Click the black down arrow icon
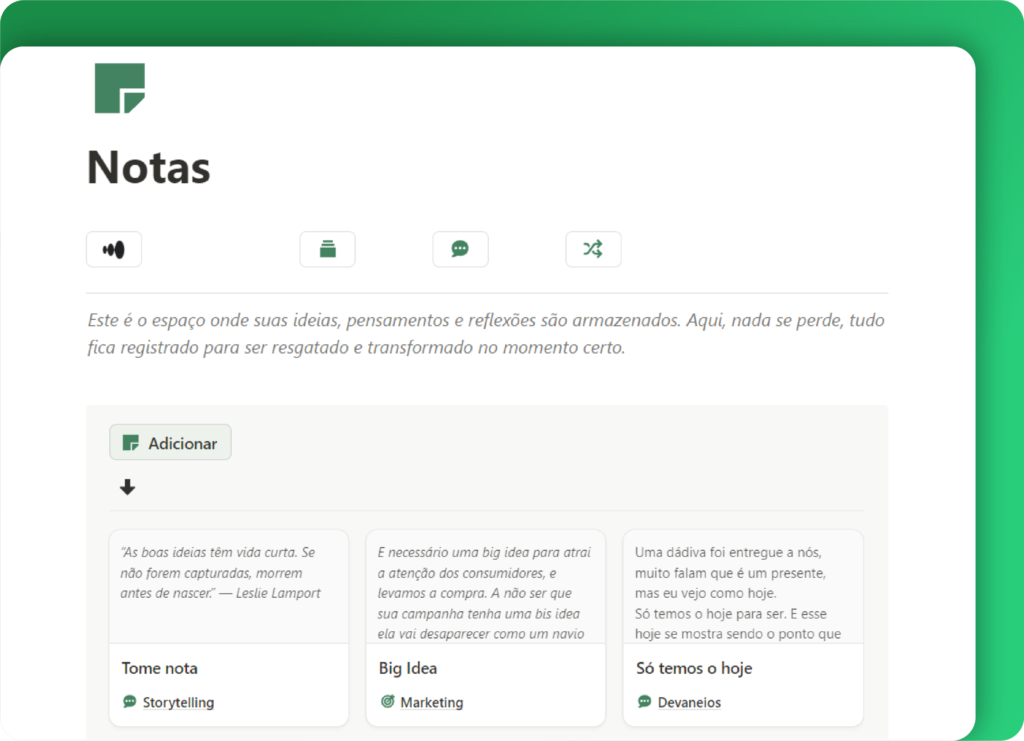 click(x=127, y=487)
